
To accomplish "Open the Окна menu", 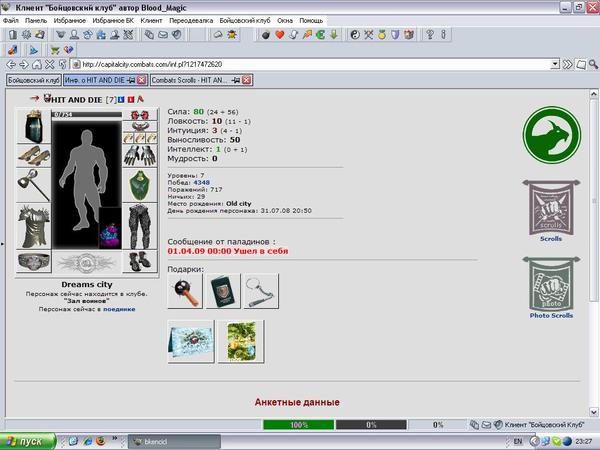I will [285, 21].
